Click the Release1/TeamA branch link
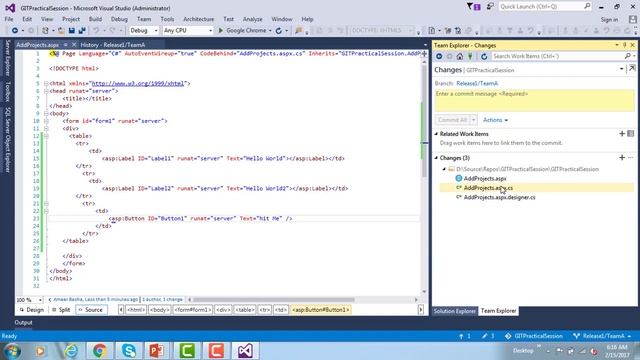This screenshot has width=640, height=360. [x=477, y=83]
